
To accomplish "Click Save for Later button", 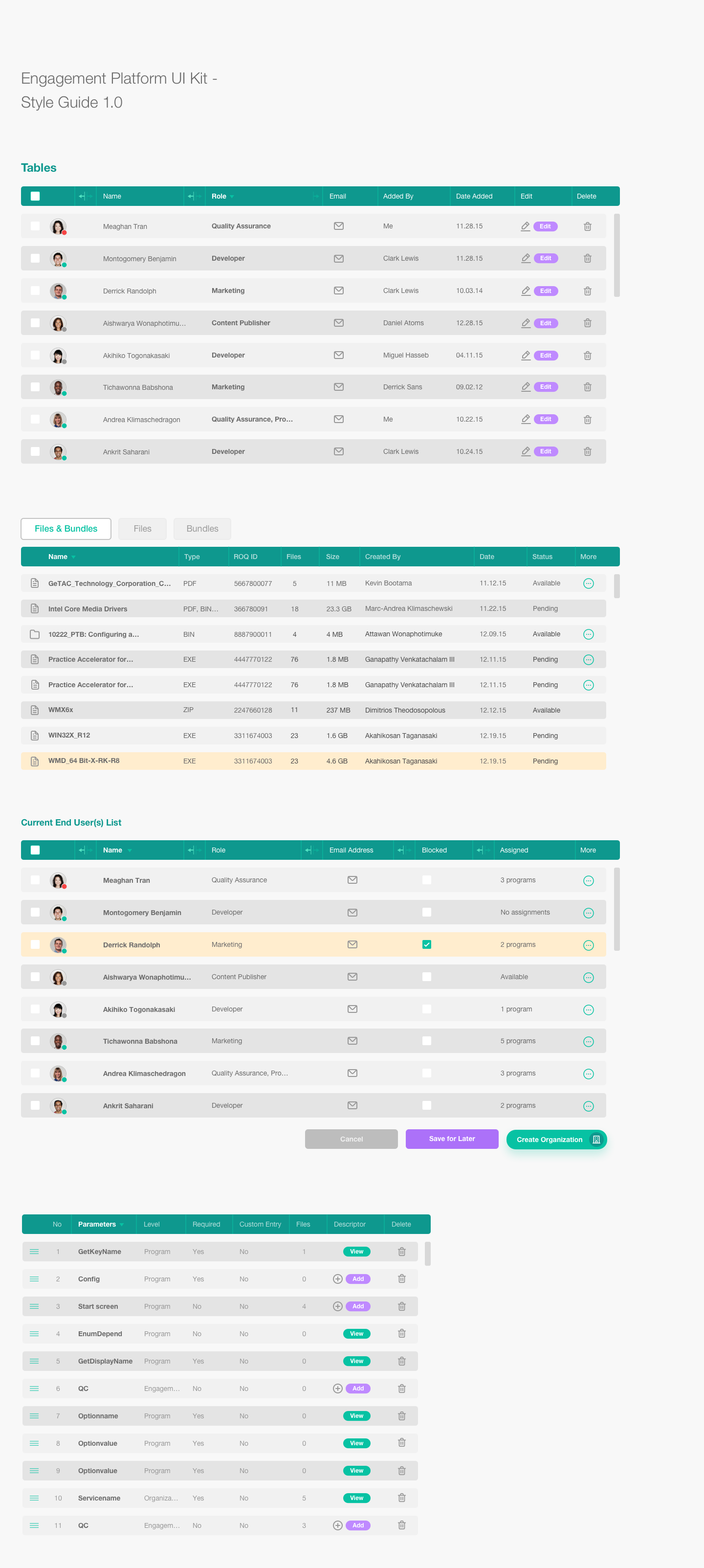I will pos(452,1139).
